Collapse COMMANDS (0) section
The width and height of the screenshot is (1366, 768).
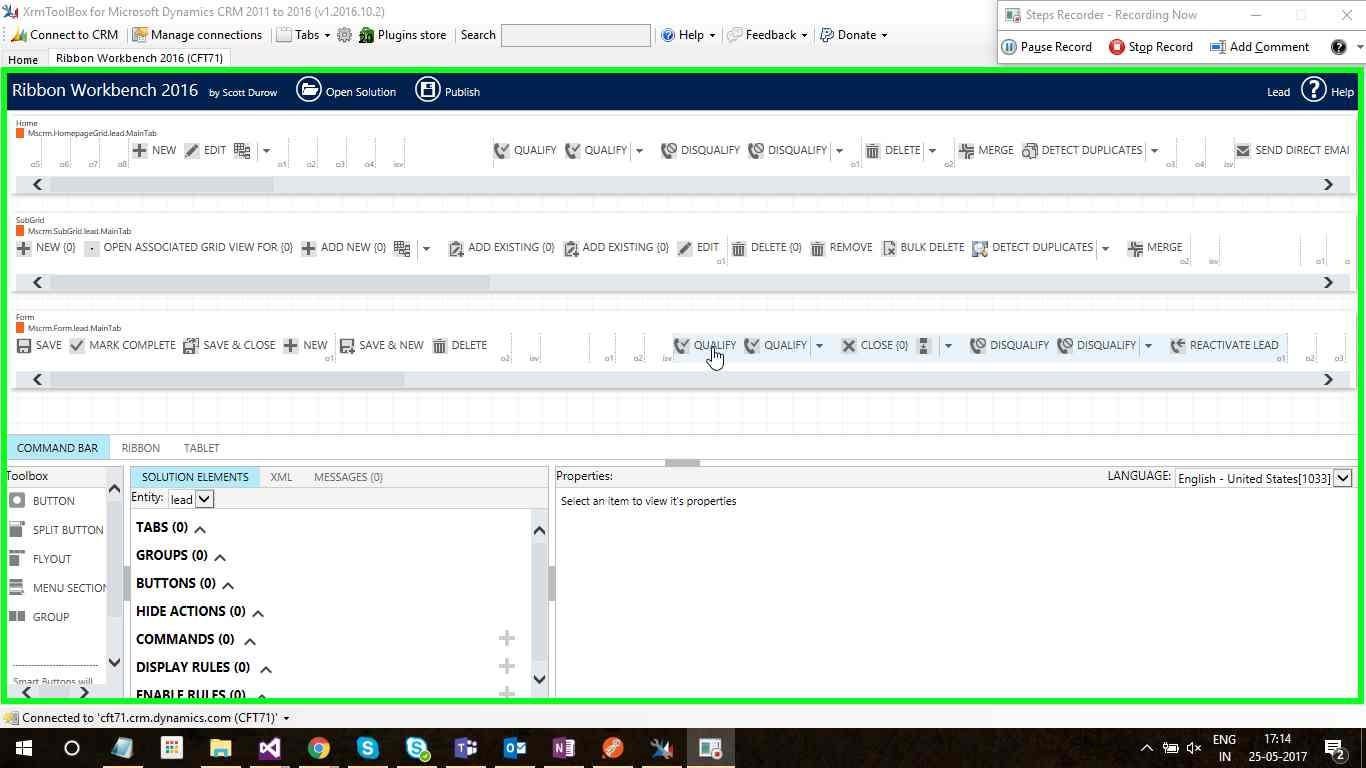(250, 641)
